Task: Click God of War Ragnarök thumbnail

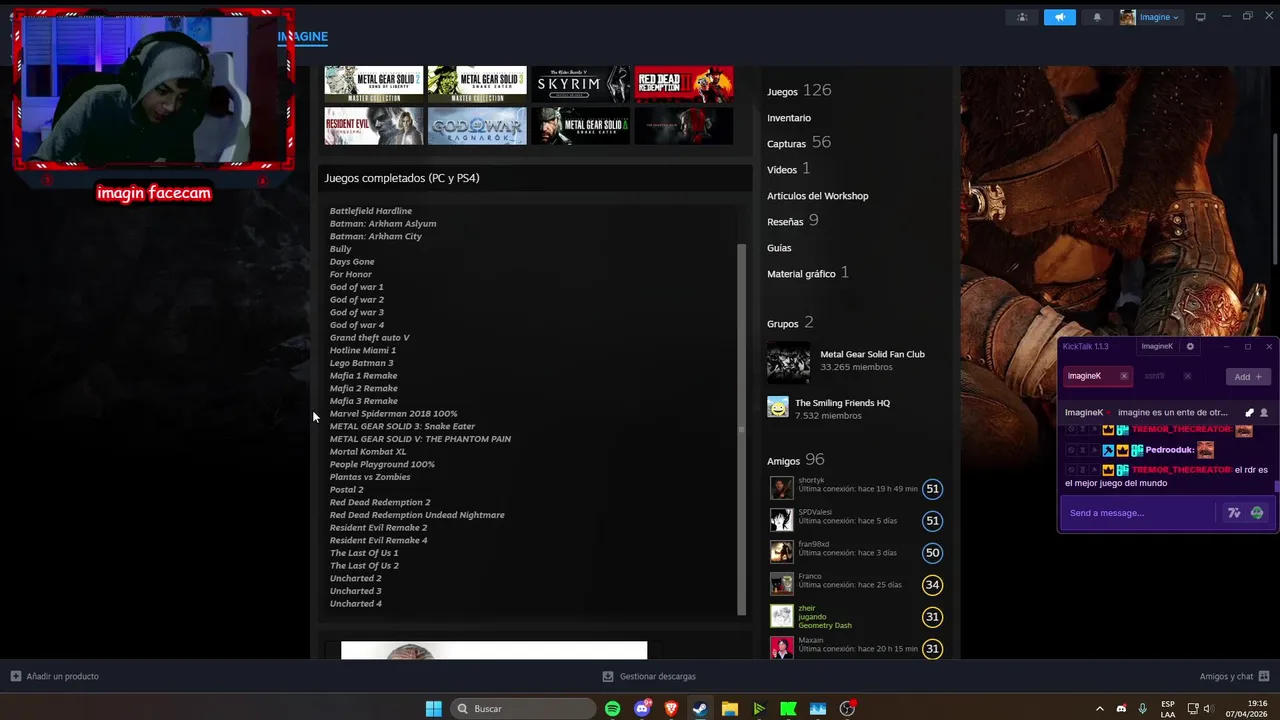Action: (x=477, y=126)
